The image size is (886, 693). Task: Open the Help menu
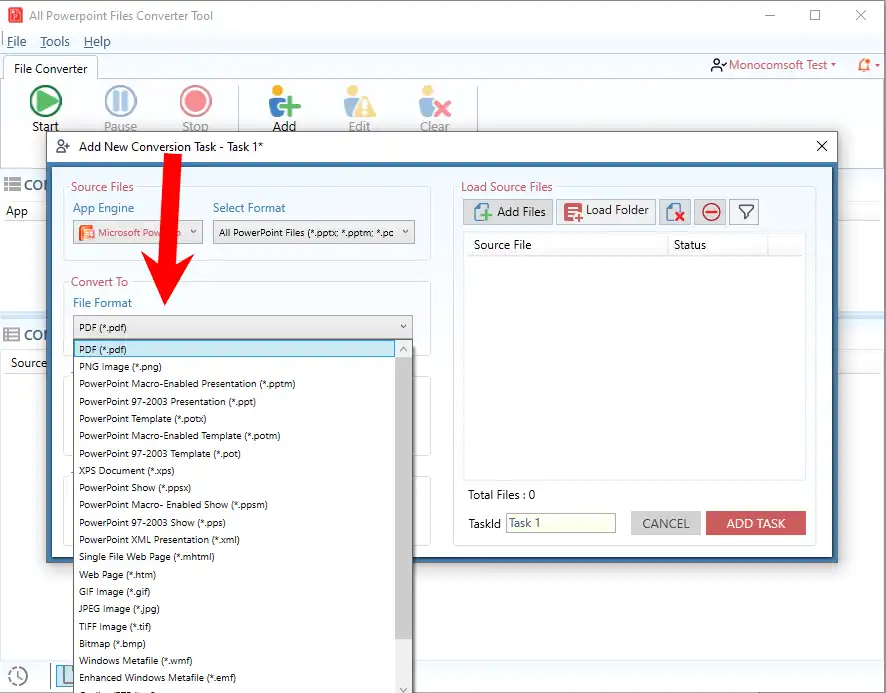97,42
